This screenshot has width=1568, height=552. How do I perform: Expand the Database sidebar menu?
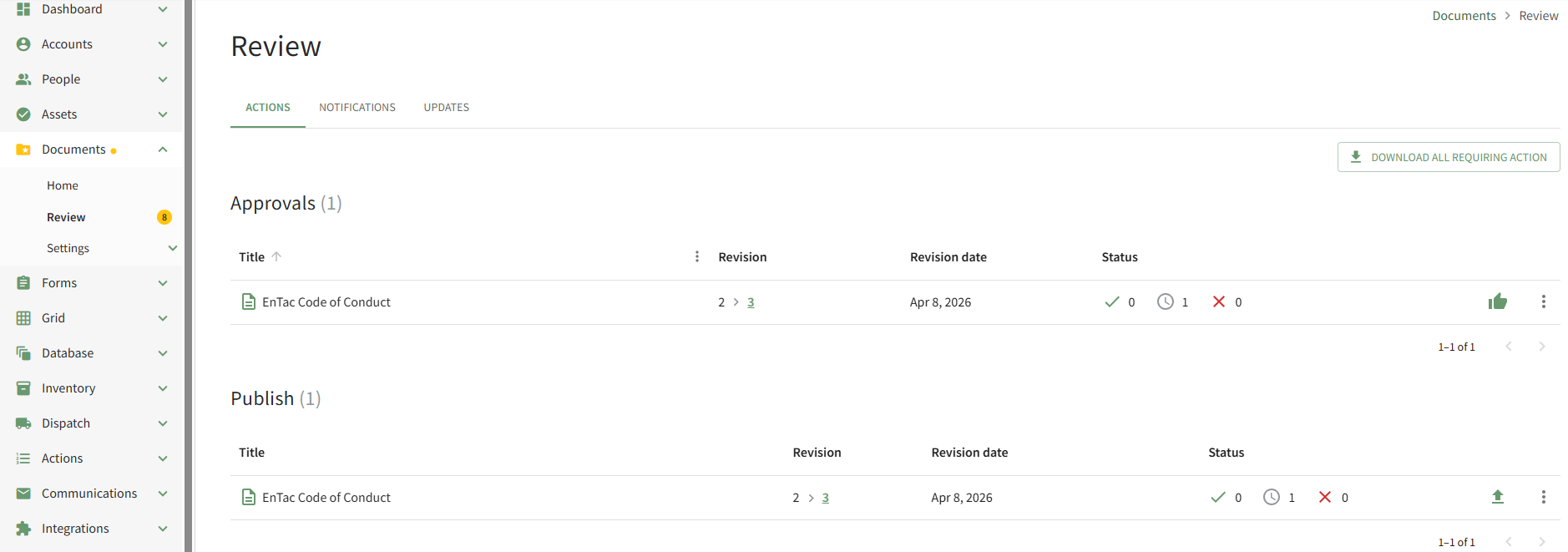pos(163,353)
